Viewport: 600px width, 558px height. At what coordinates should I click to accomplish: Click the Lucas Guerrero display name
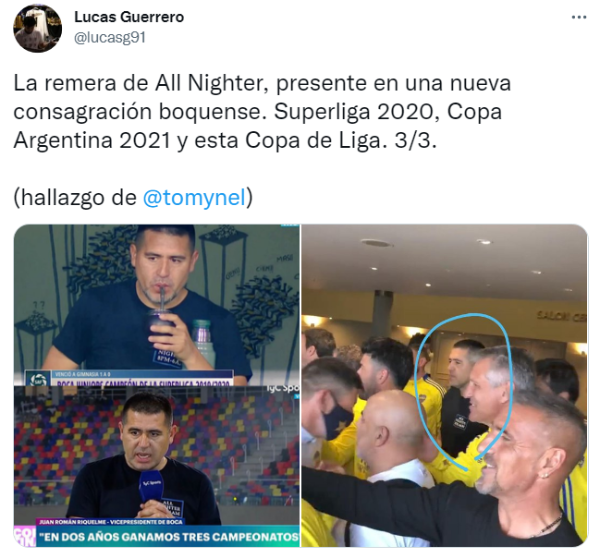click(x=129, y=17)
